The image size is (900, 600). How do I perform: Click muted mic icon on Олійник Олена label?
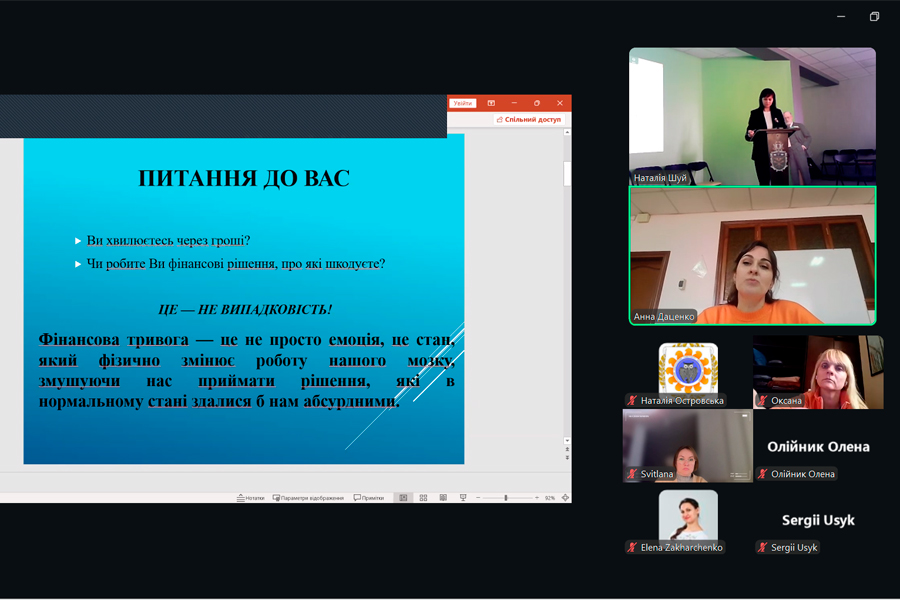(x=763, y=474)
